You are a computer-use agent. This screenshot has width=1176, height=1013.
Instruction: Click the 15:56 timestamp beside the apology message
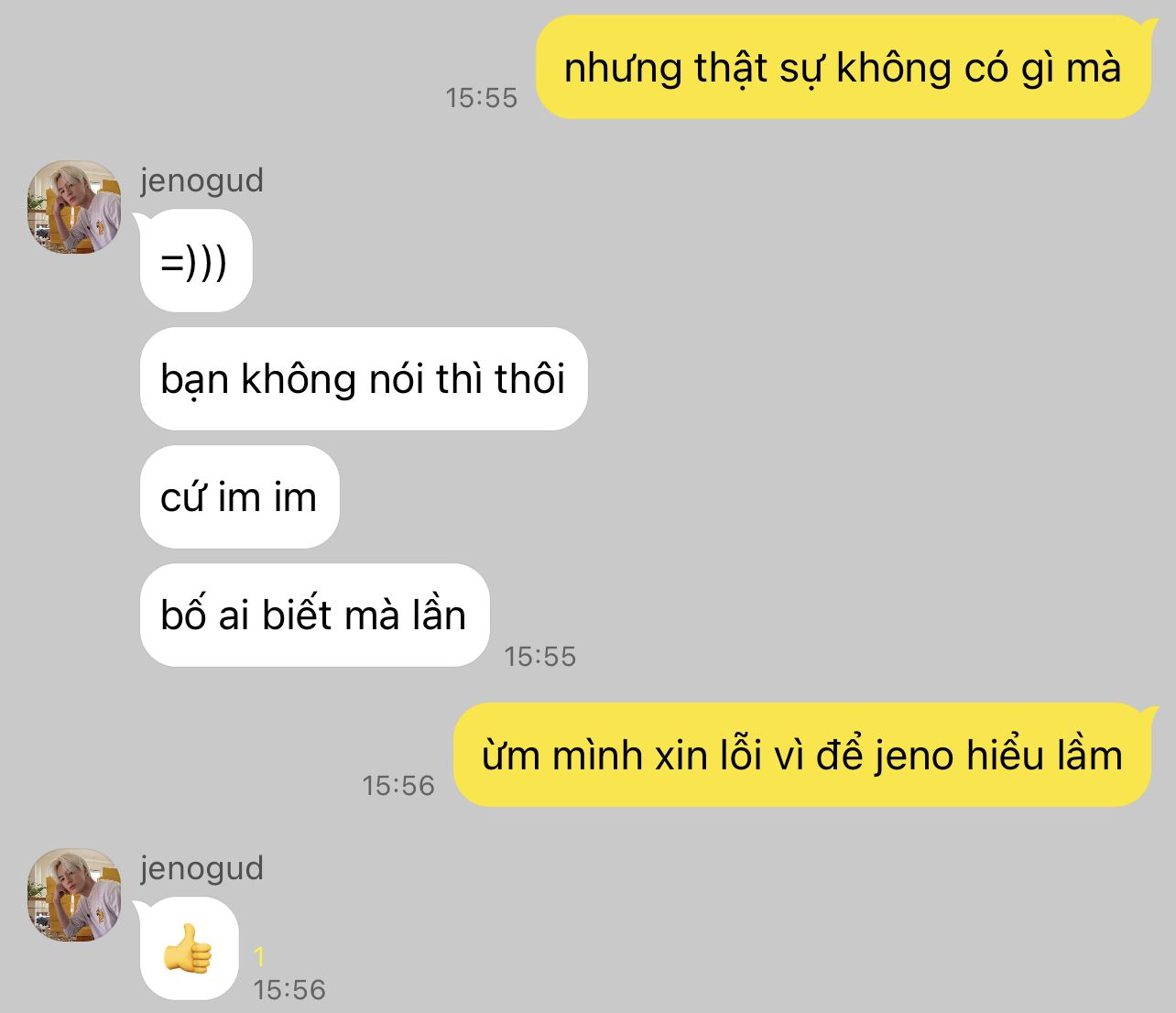tap(398, 786)
